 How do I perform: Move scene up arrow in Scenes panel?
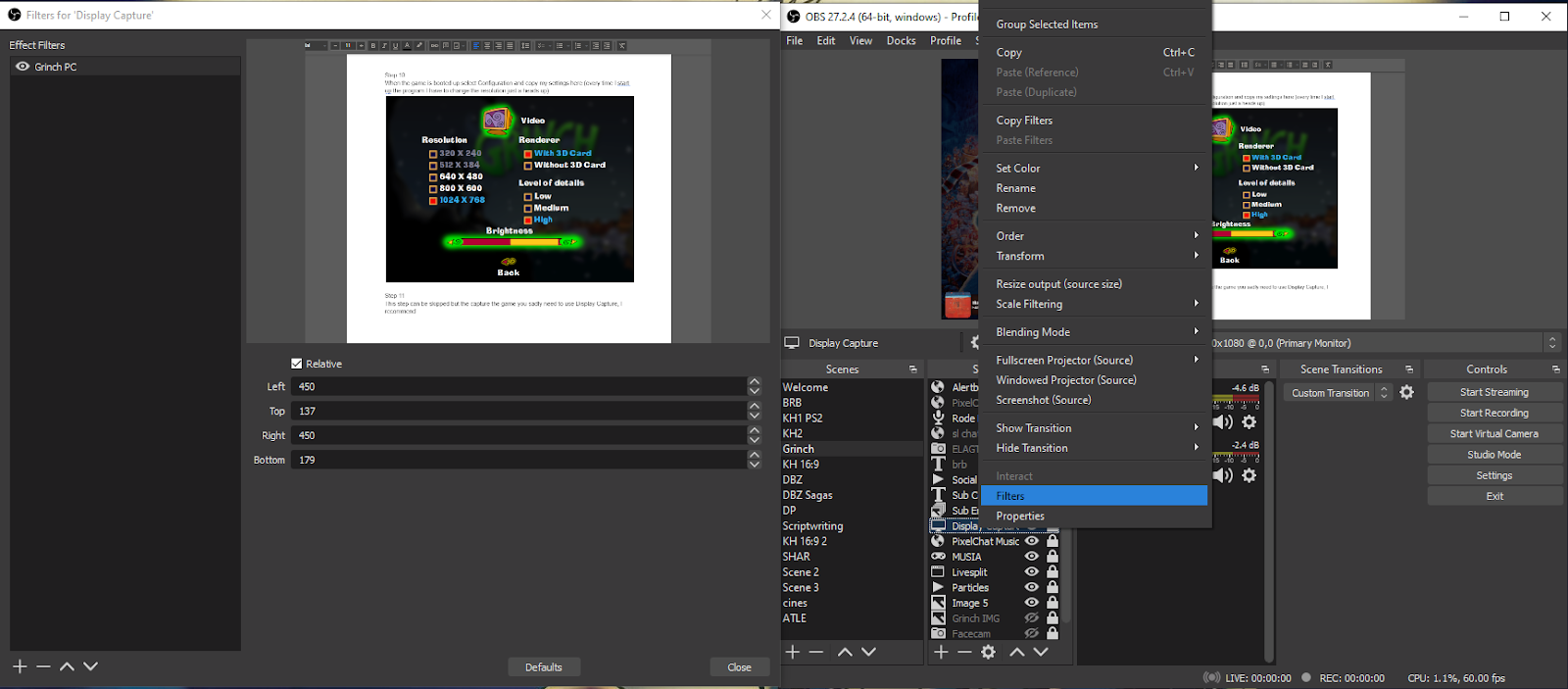click(845, 652)
